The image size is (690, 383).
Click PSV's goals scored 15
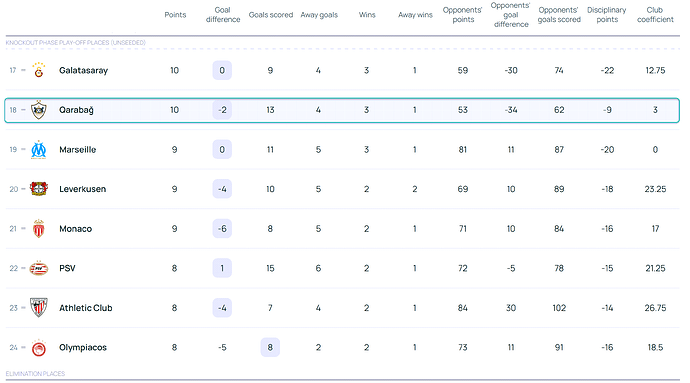270,268
